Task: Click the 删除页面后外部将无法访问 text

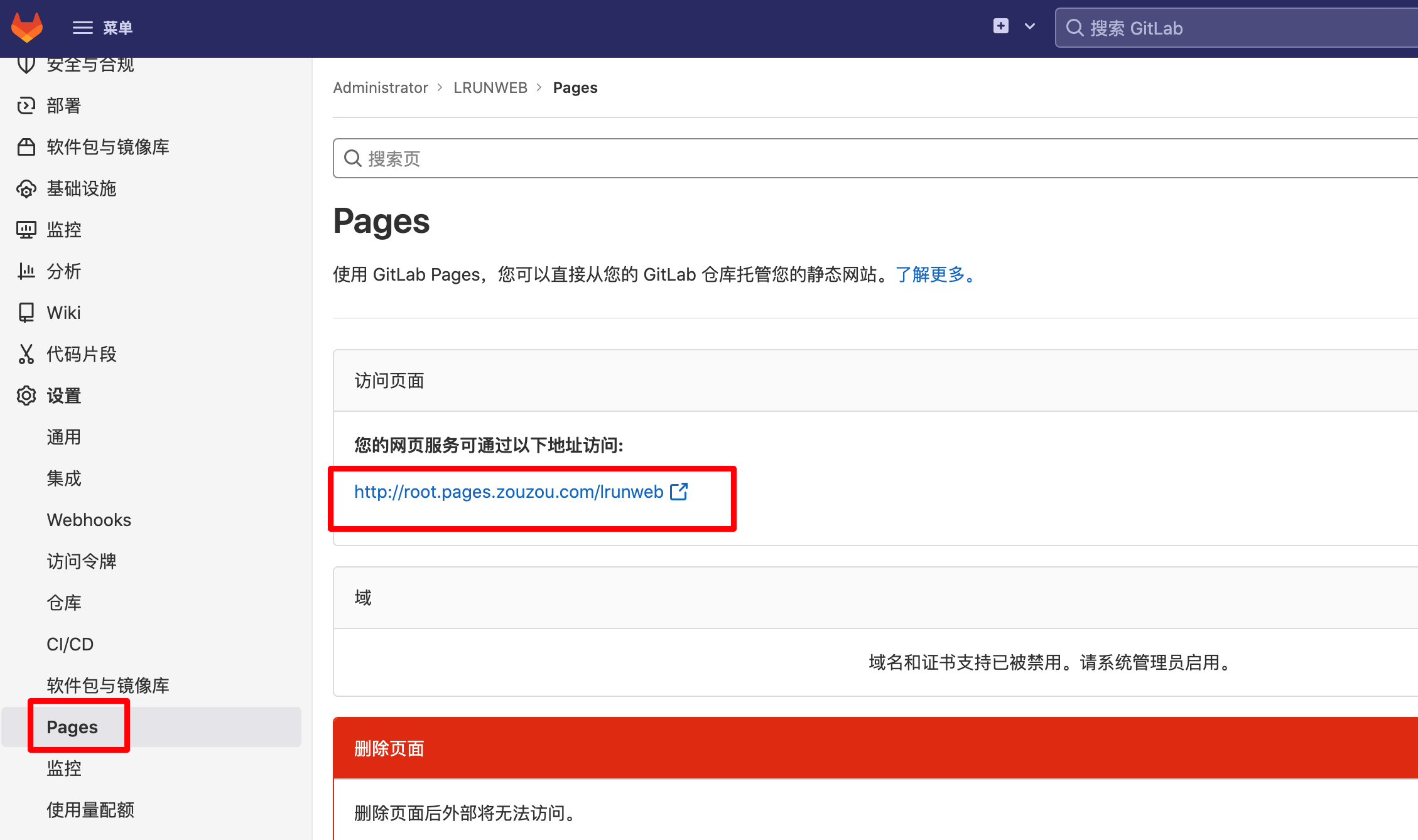Action: pyautogui.click(x=466, y=813)
